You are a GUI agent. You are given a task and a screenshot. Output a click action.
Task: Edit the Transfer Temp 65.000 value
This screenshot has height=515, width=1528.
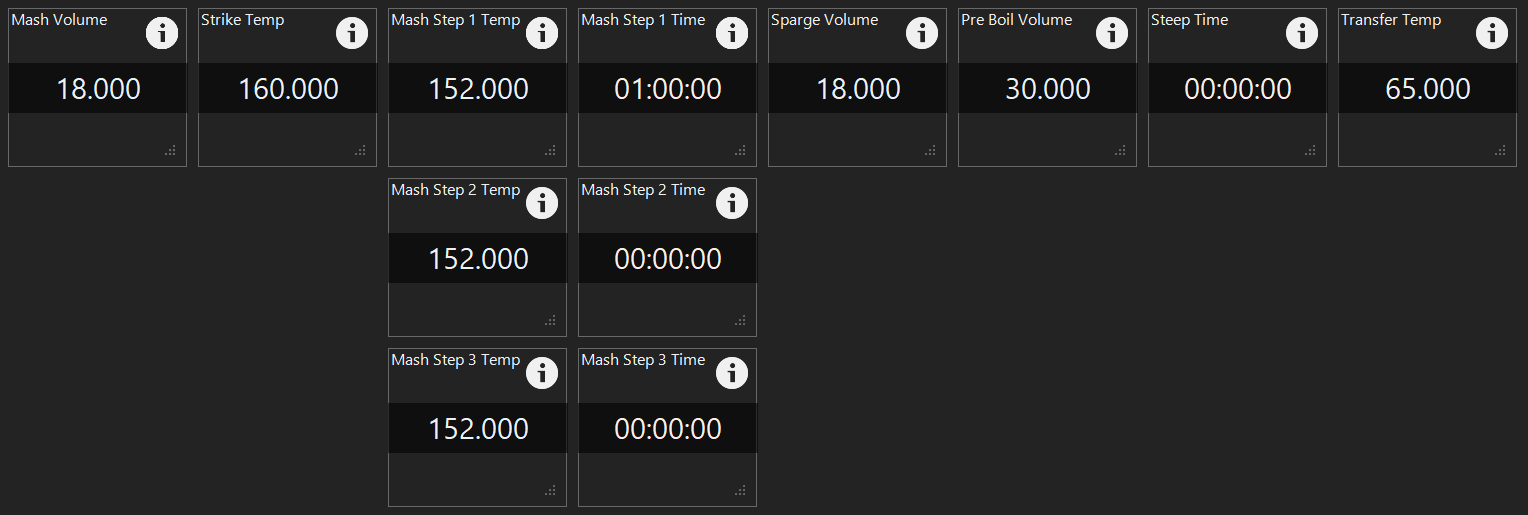pos(1428,88)
